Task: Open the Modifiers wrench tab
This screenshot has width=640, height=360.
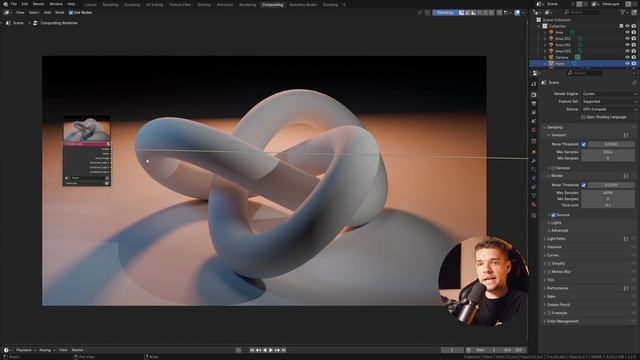Action: [x=533, y=161]
